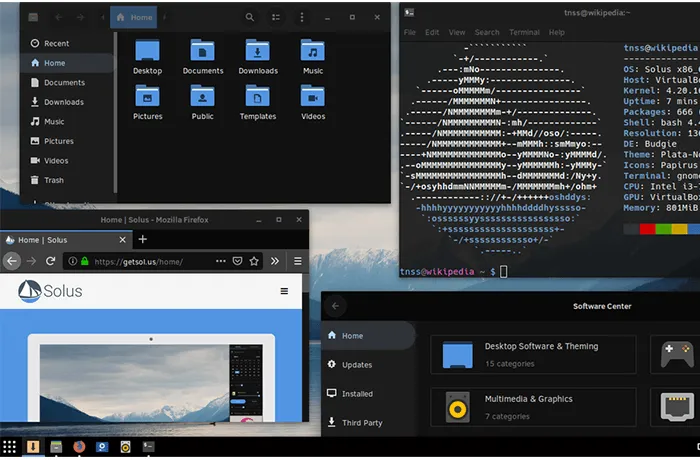This screenshot has height=460, width=700.
Task: Open the Terminal menu in terminal menubar
Action: [x=524, y=32]
